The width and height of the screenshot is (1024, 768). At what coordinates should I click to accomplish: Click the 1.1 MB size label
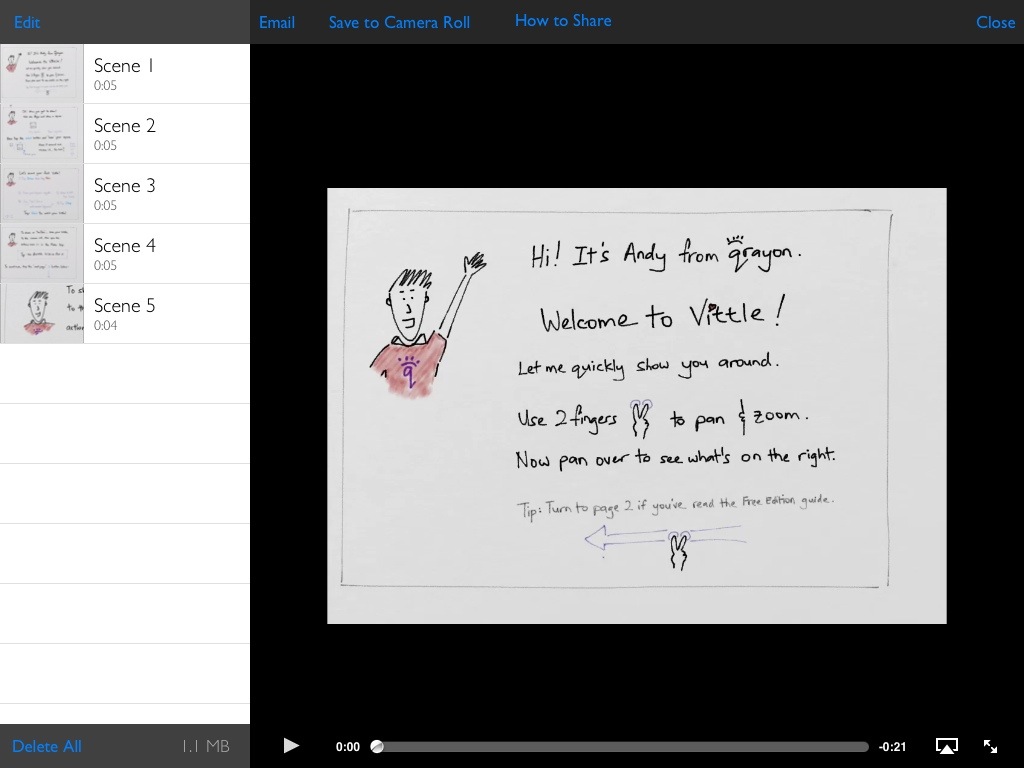click(206, 746)
